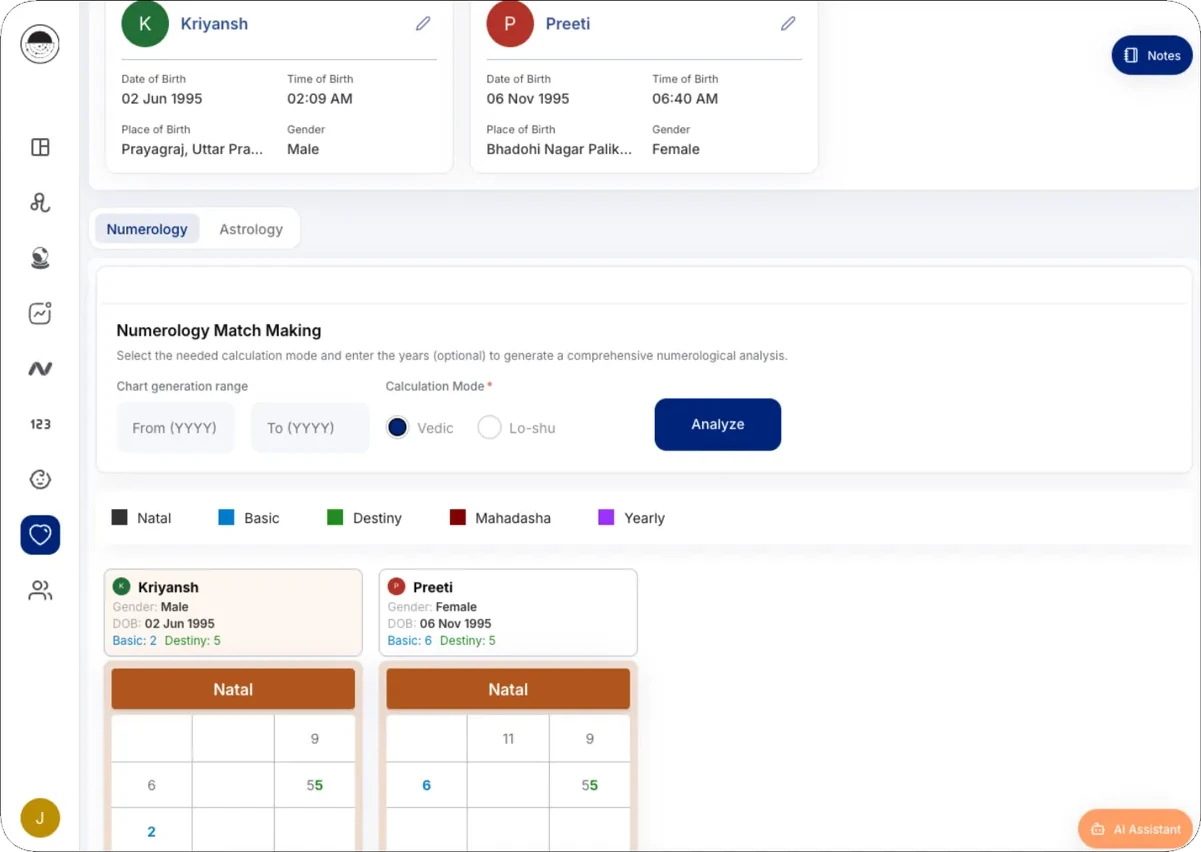
Task: Open the heart match making sidebar icon
Action: pos(40,535)
